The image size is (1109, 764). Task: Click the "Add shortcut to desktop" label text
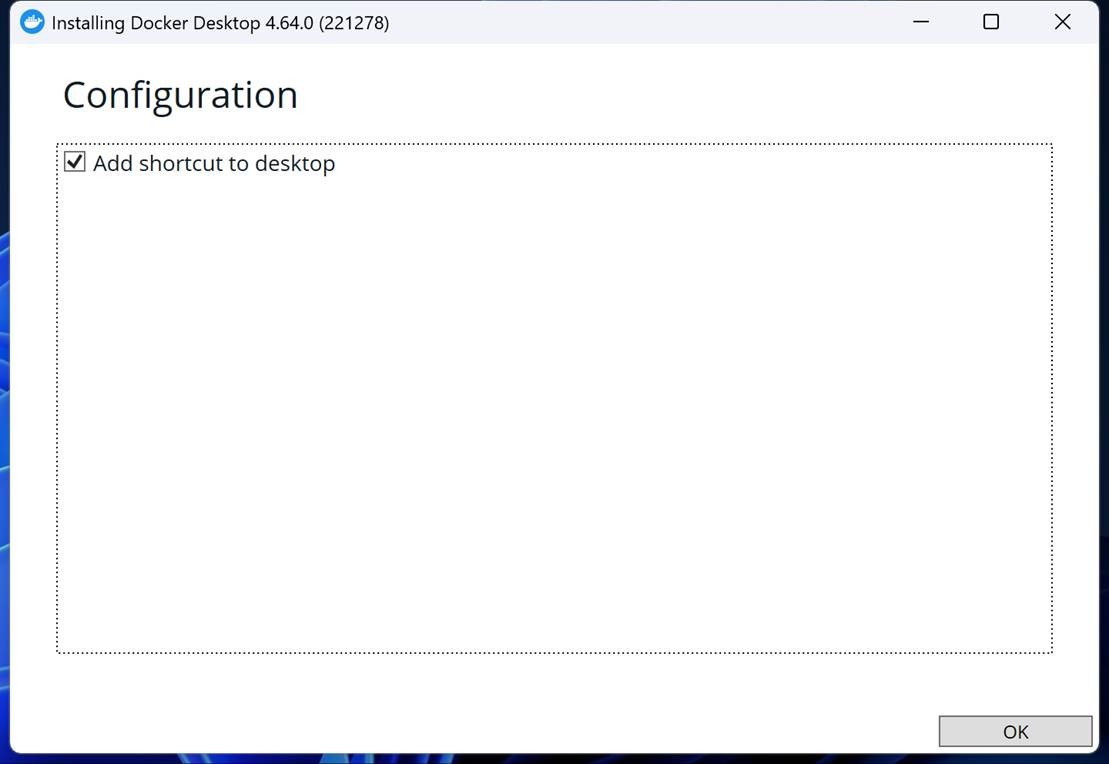[214, 163]
